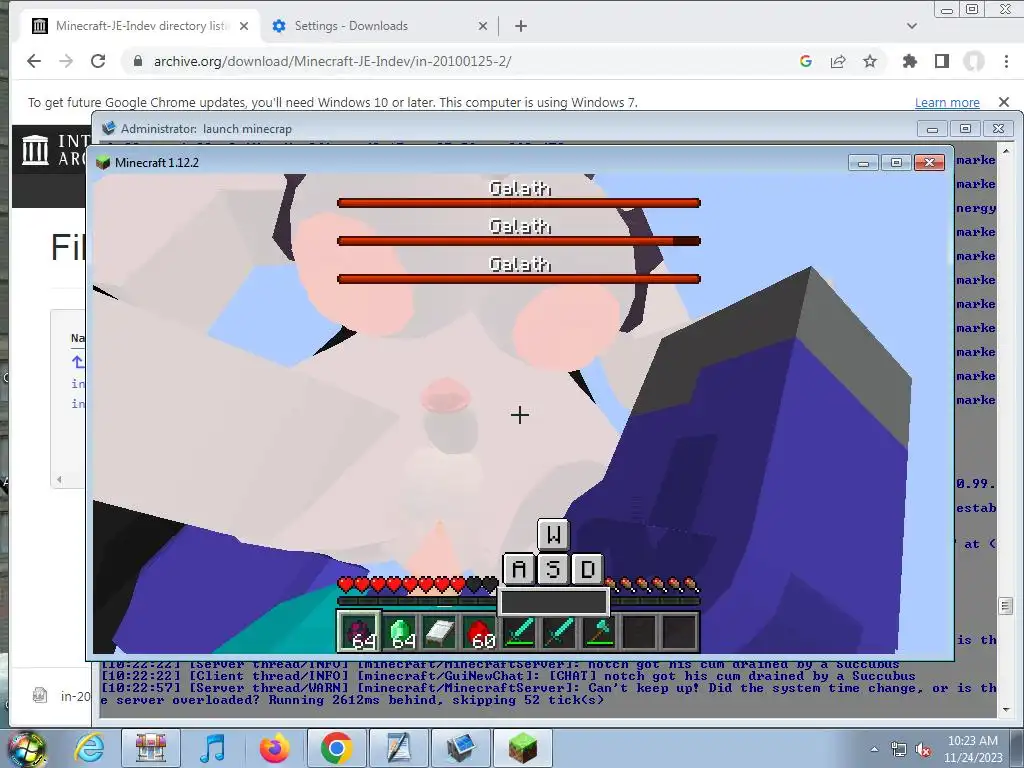Viewport: 1024px width, 768px height.
Task: View site security lock info
Action: tap(137, 61)
